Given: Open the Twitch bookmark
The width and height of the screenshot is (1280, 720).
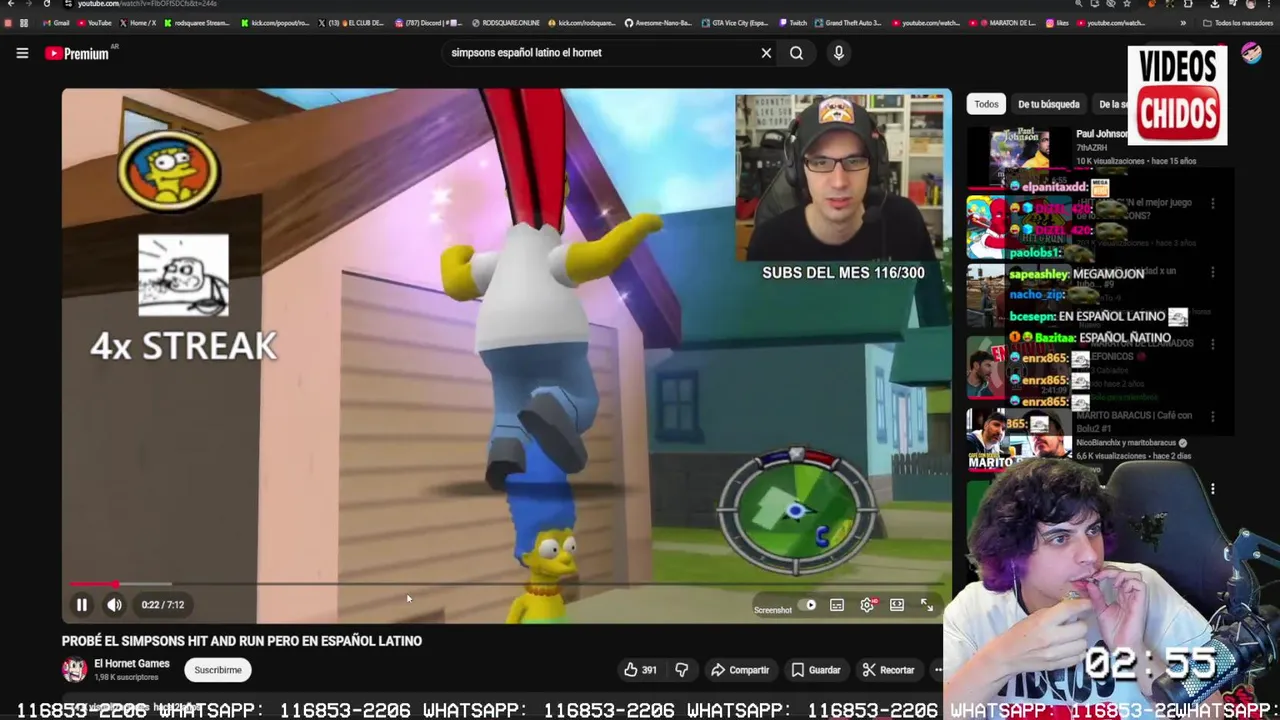Looking at the screenshot, I should (793, 23).
